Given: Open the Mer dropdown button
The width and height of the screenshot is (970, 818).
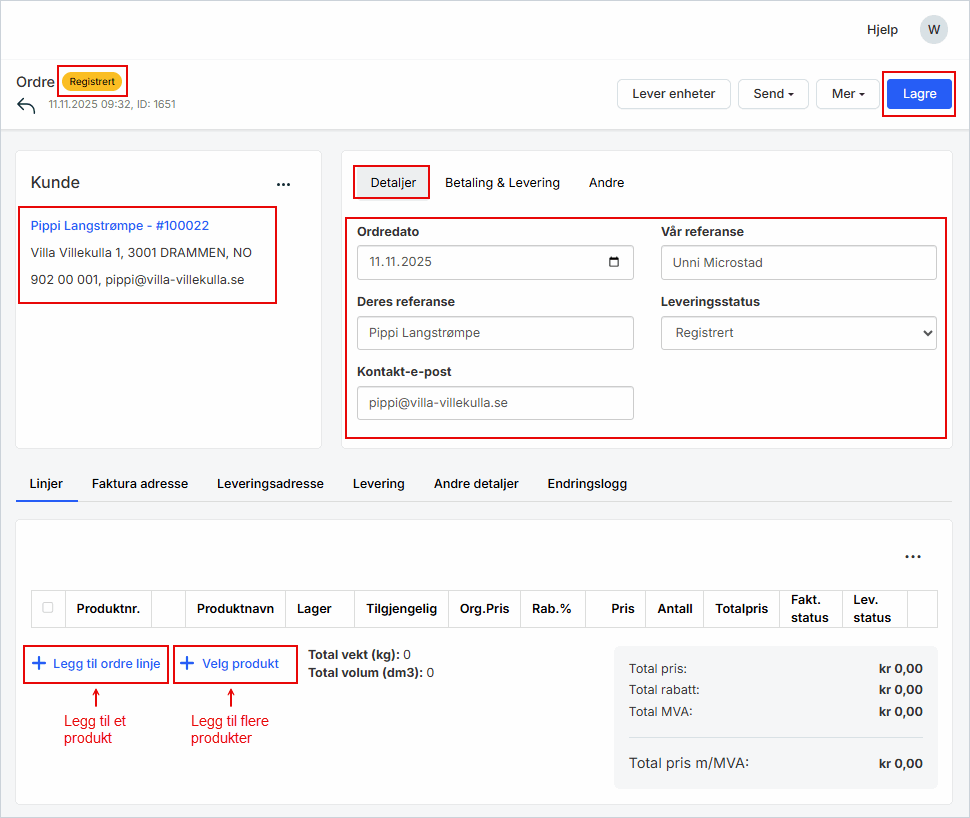Looking at the screenshot, I should (x=847, y=94).
